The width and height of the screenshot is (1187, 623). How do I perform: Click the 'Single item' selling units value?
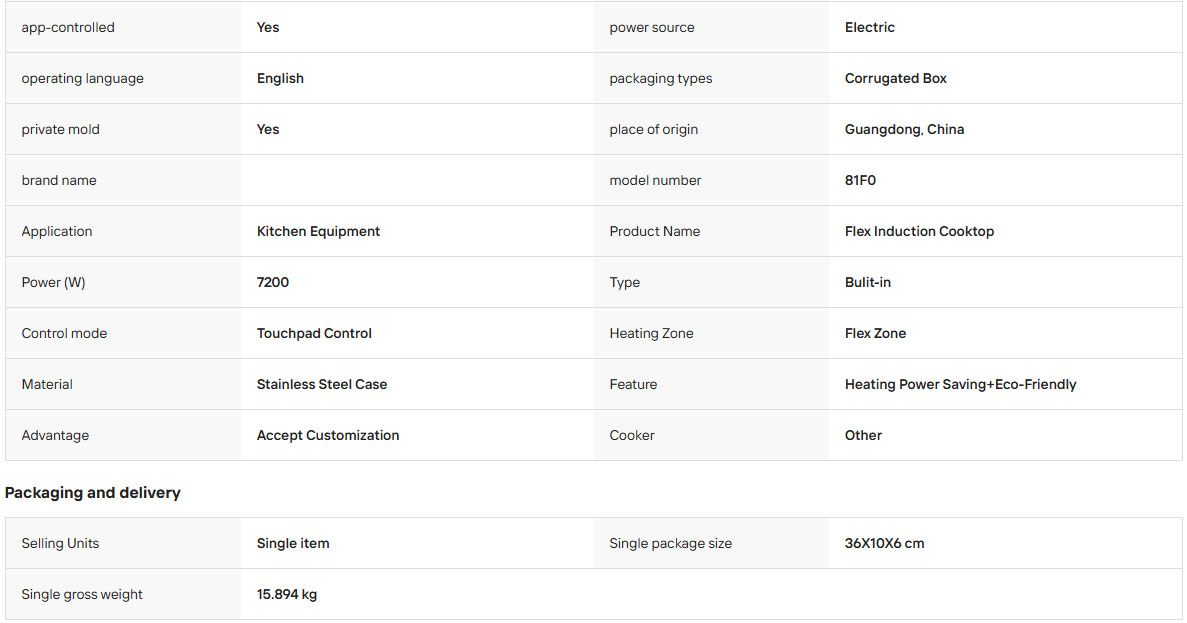(293, 544)
